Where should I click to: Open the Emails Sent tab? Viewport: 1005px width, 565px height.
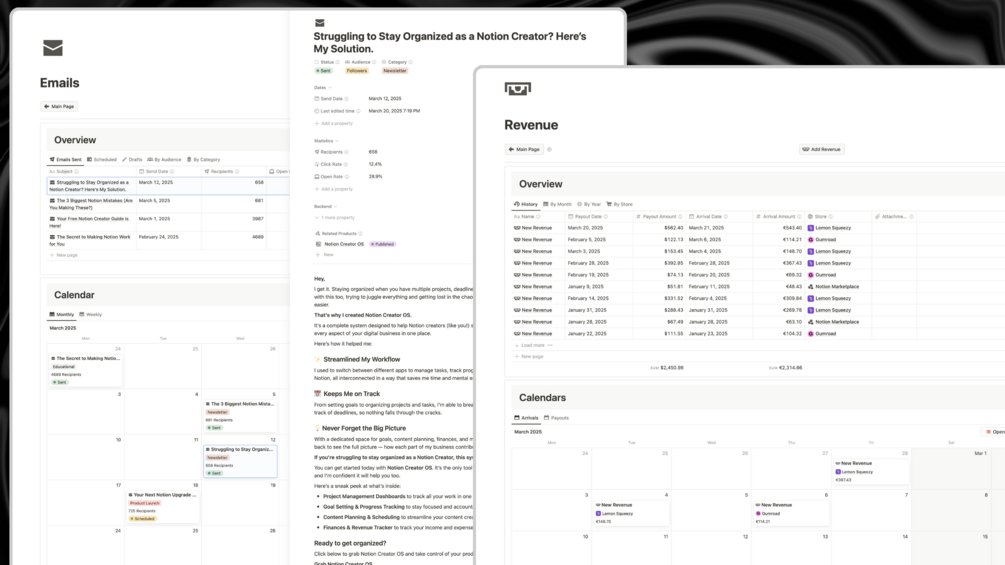[65, 160]
